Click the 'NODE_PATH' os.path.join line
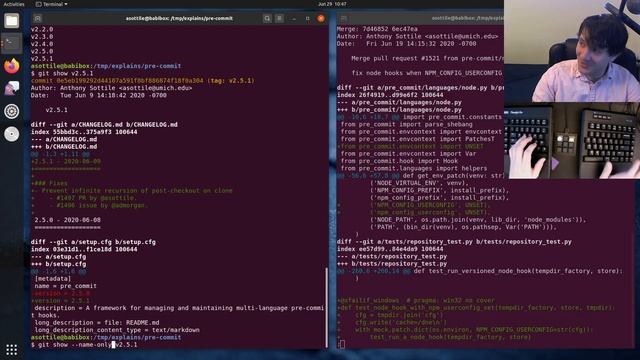 [478, 220]
